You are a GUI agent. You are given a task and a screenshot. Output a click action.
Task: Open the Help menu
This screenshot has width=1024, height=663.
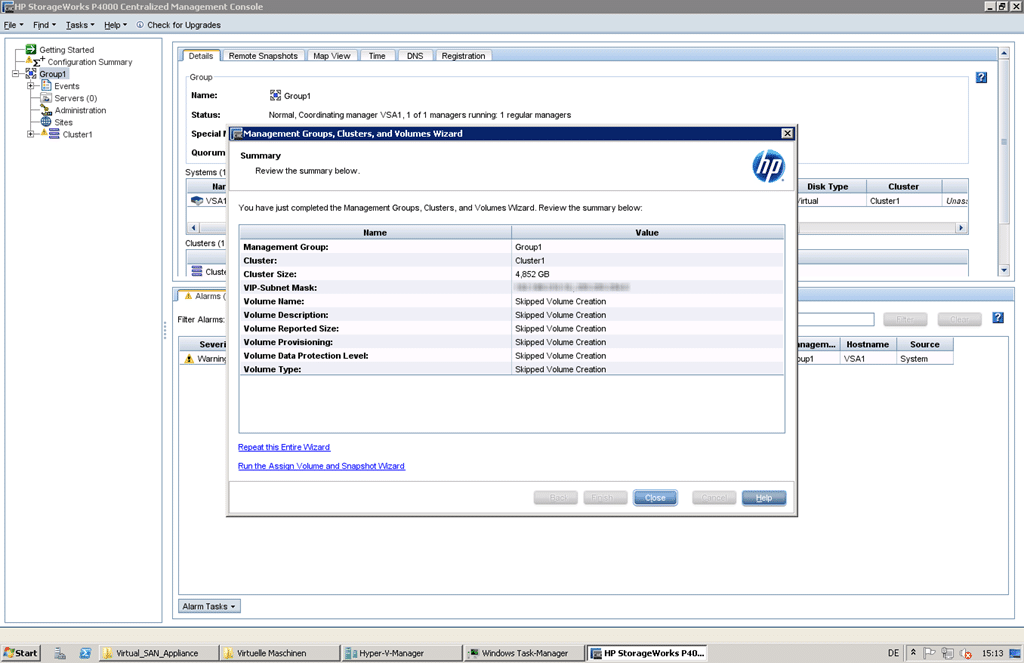click(115, 25)
